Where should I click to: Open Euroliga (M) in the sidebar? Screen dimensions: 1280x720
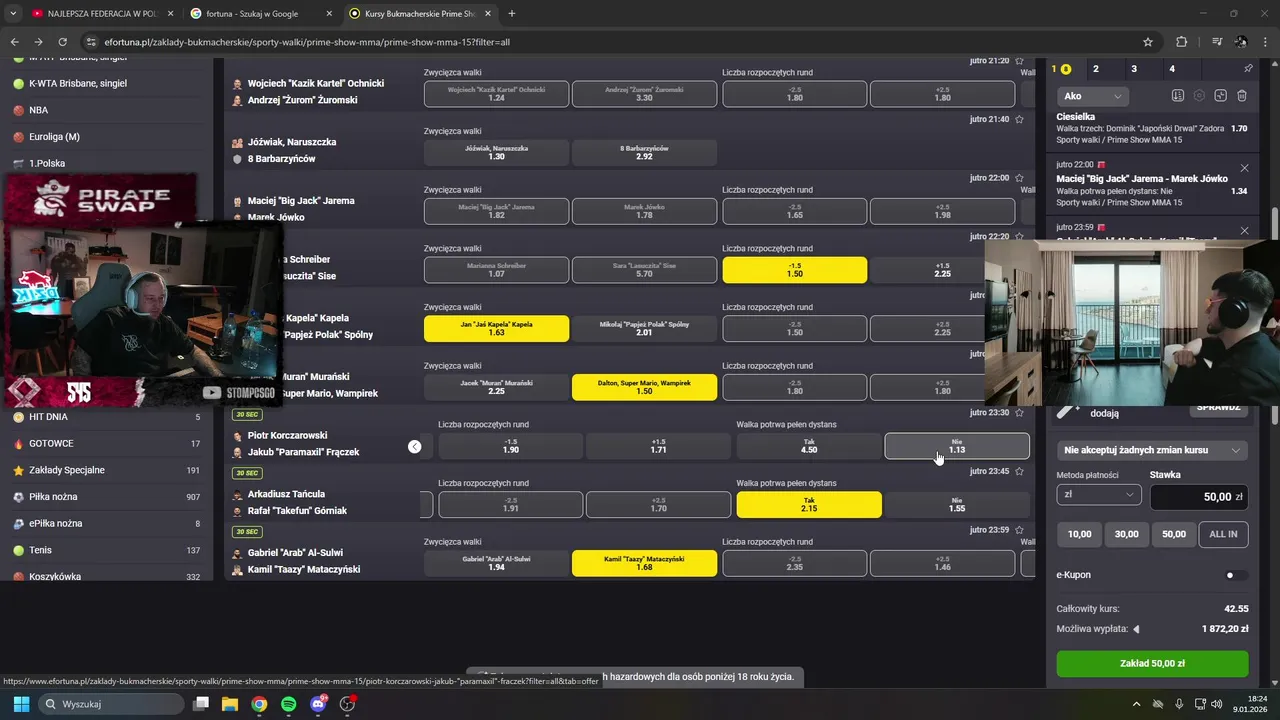54,137
